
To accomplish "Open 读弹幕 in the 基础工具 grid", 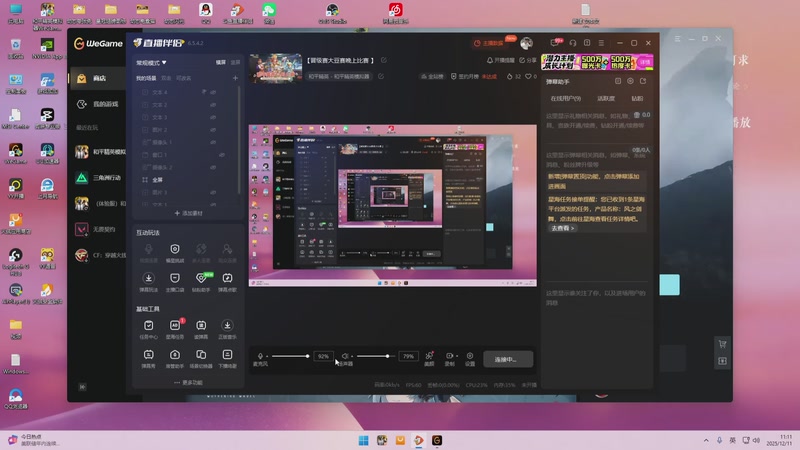I will [x=201, y=329].
